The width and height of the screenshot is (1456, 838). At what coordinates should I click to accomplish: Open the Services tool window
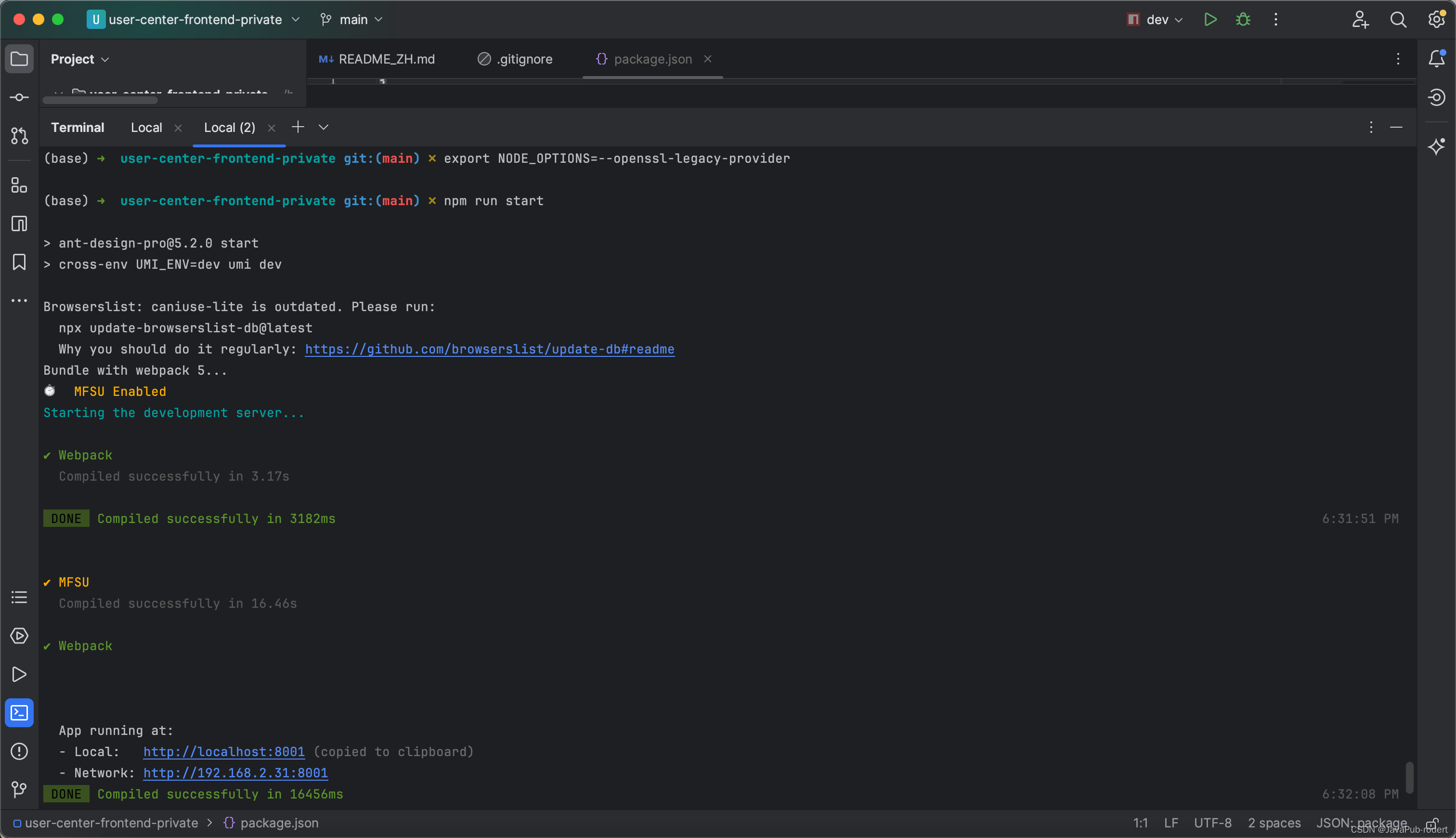(19, 636)
